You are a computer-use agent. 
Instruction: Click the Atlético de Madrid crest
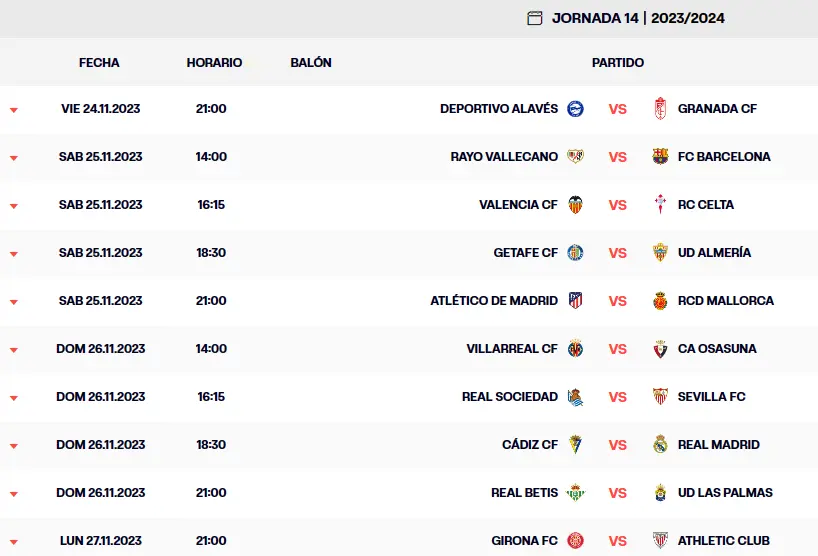(575, 300)
